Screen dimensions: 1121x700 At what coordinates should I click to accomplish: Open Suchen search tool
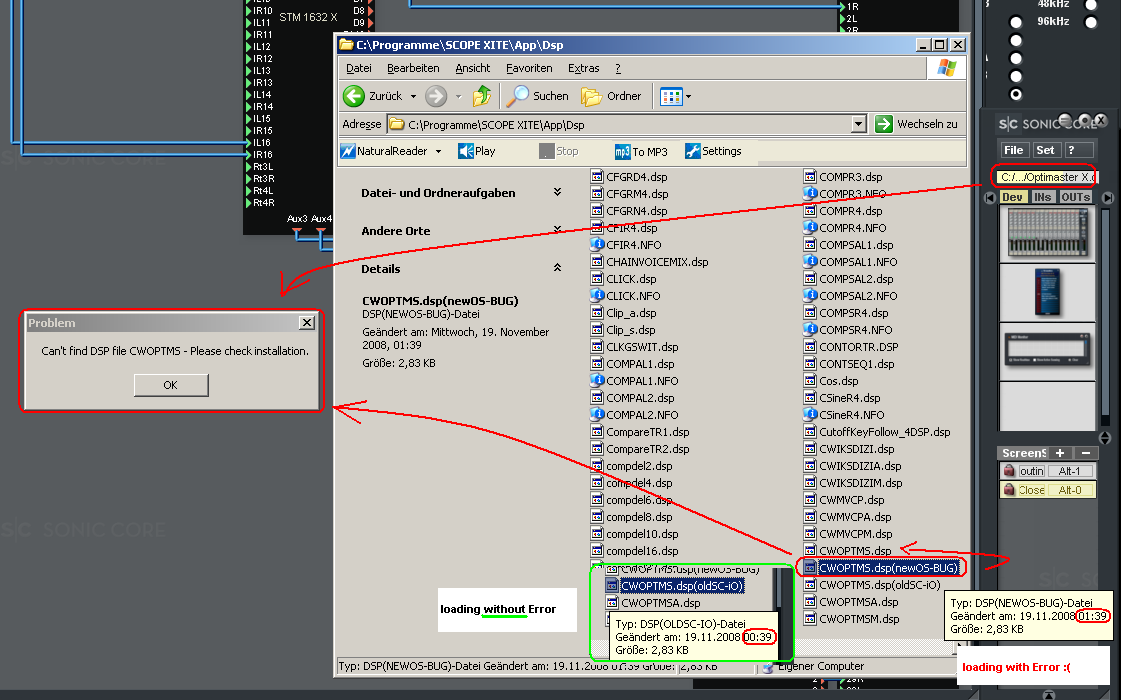(538, 96)
